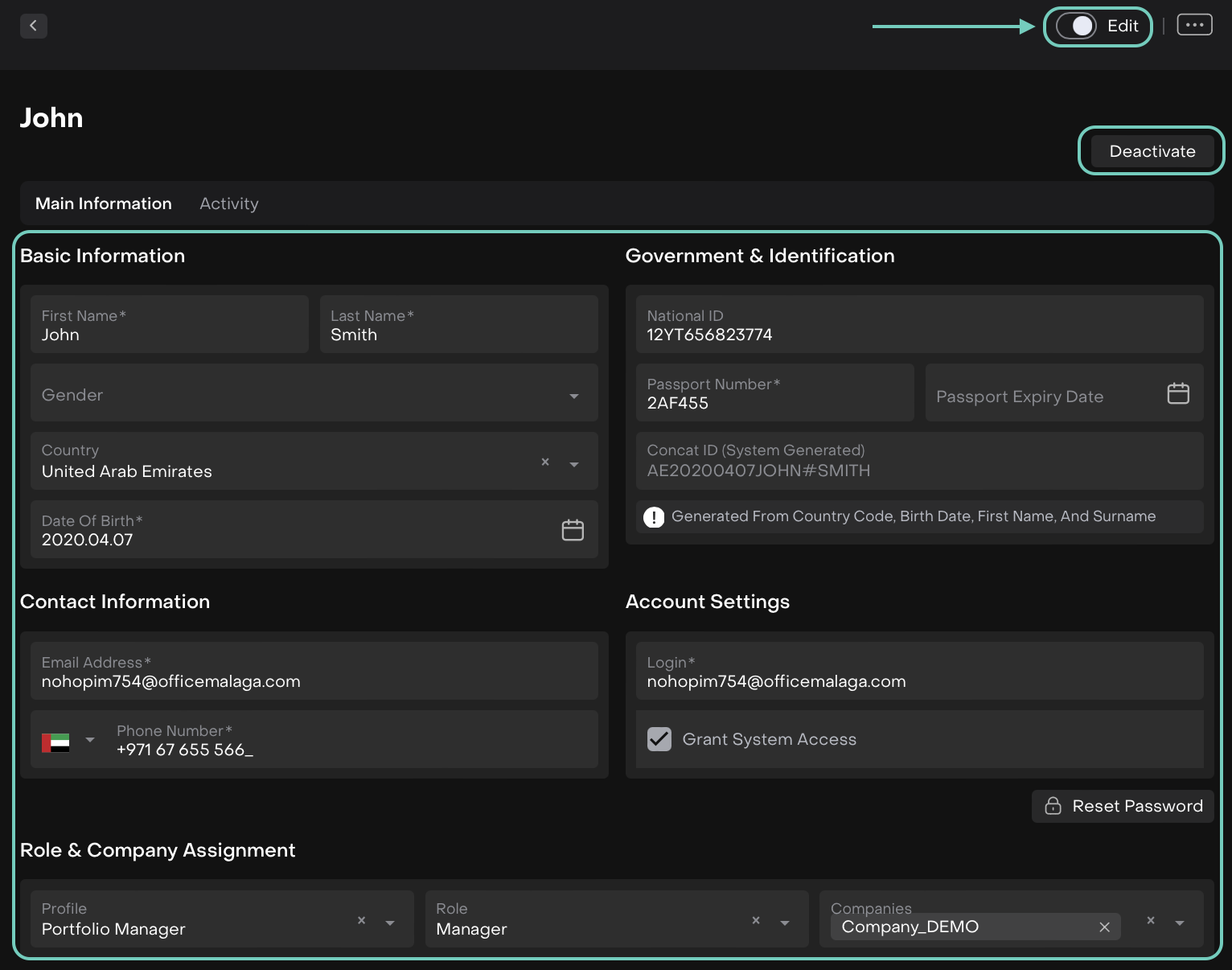Open Passport Expiry Date calendar icon
This screenshot has height=970, width=1232.
[1178, 393]
